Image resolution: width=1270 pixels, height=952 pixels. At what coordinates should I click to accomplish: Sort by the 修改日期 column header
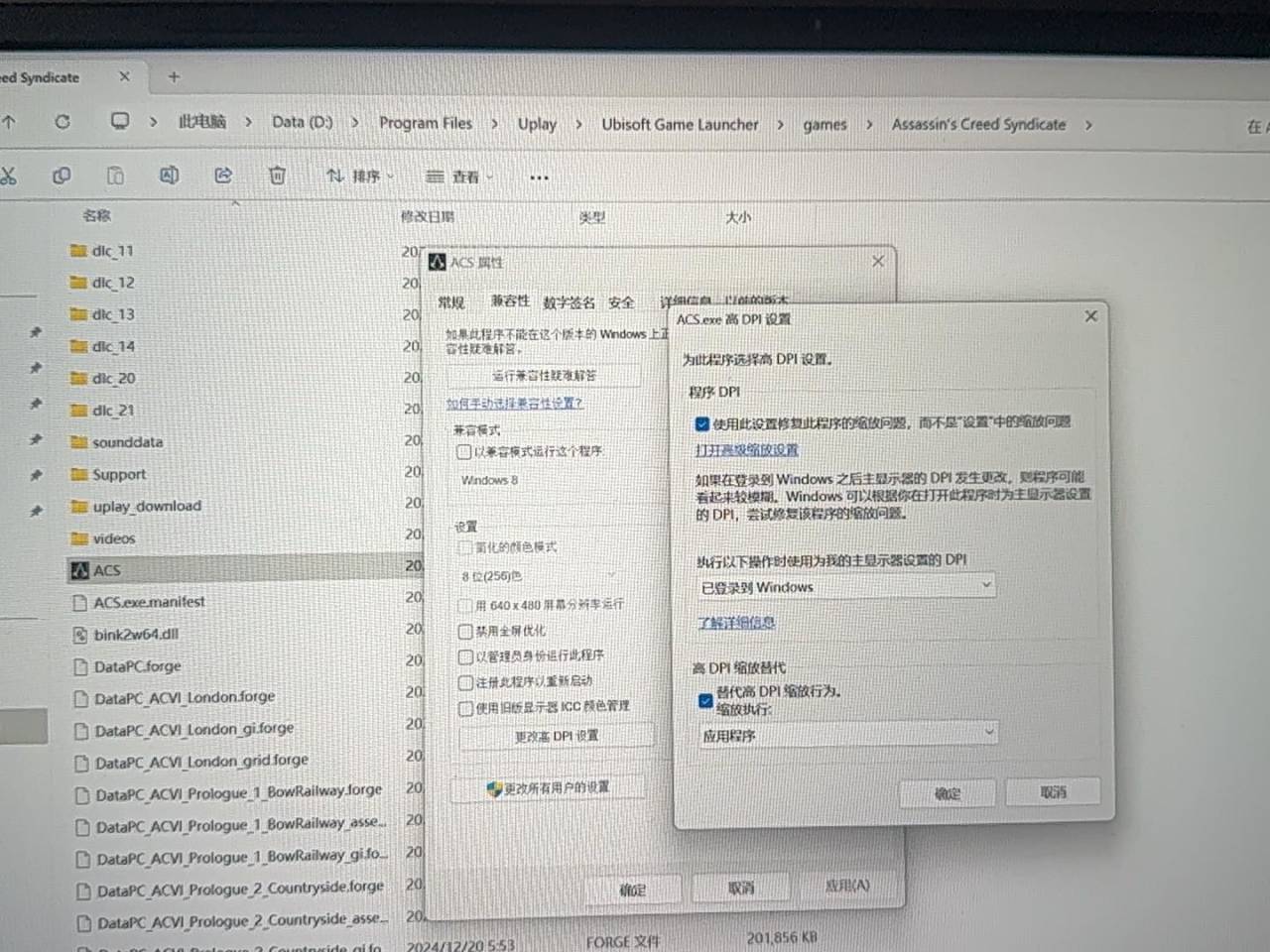[427, 216]
